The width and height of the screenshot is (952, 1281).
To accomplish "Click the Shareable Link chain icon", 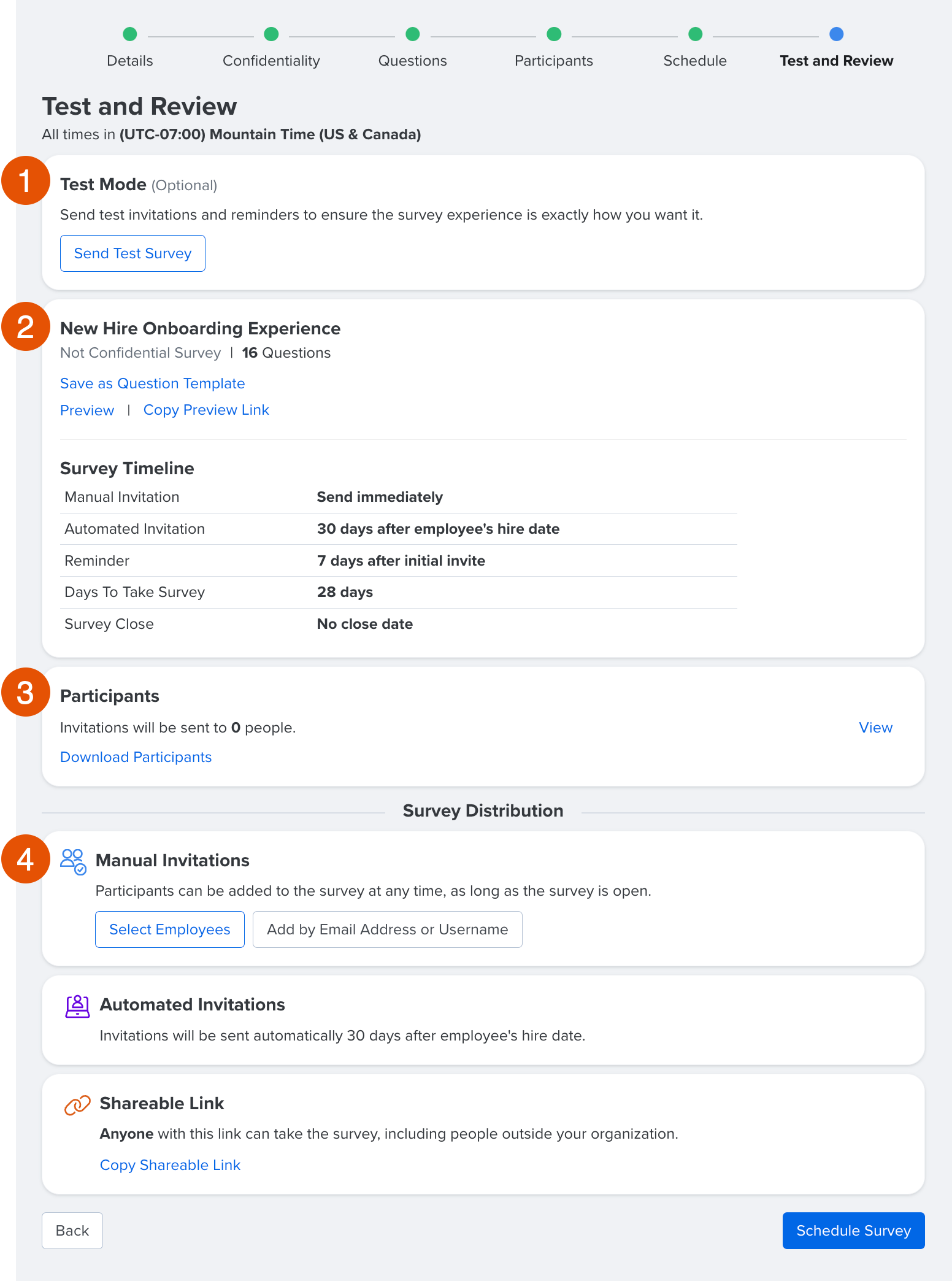I will click(77, 1105).
